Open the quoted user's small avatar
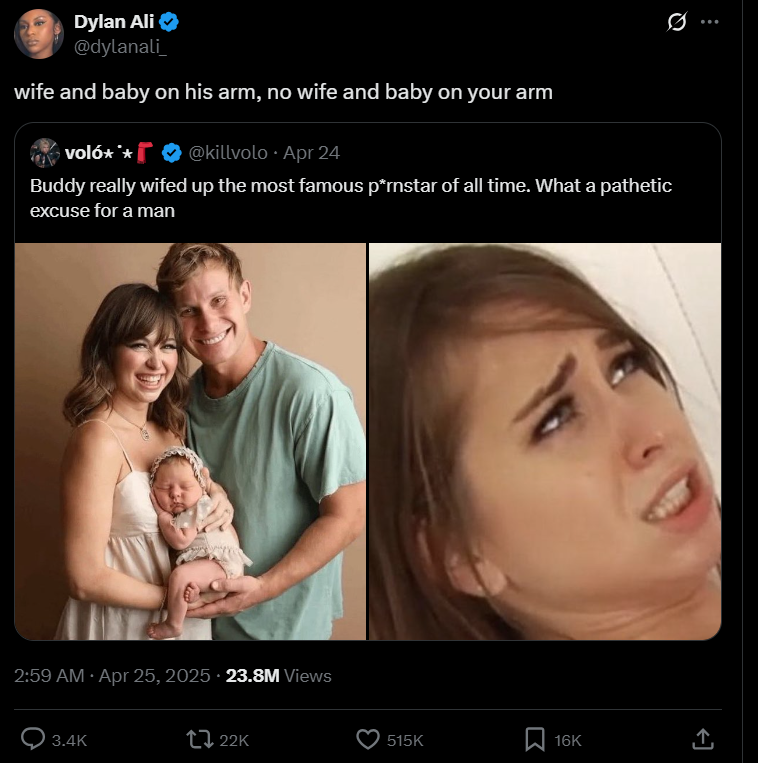The height and width of the screenshot is (763, 758). pyautogui.click(x=45, y=153)
